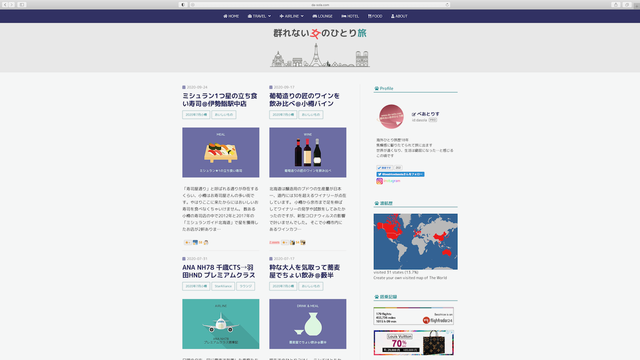Click the 渡航歴 section heading
Image resolution: width=640 pixels, height=360 pixels.
[384, 203]
